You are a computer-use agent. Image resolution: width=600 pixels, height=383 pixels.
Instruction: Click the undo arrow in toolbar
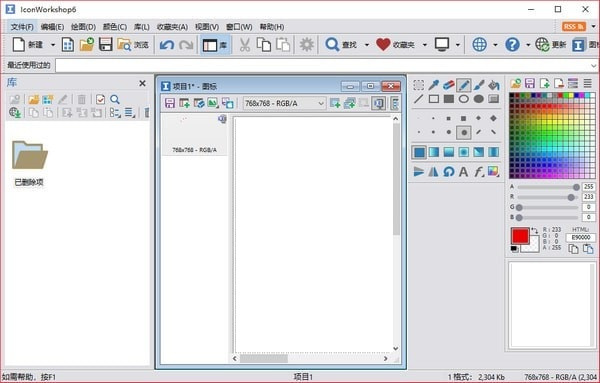(x=167, y=45)
